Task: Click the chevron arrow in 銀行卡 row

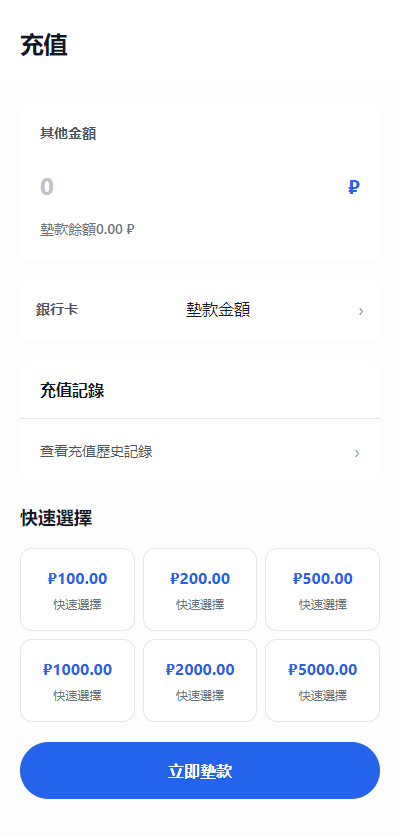Action: pyautogui.click(x=361, y=311)
